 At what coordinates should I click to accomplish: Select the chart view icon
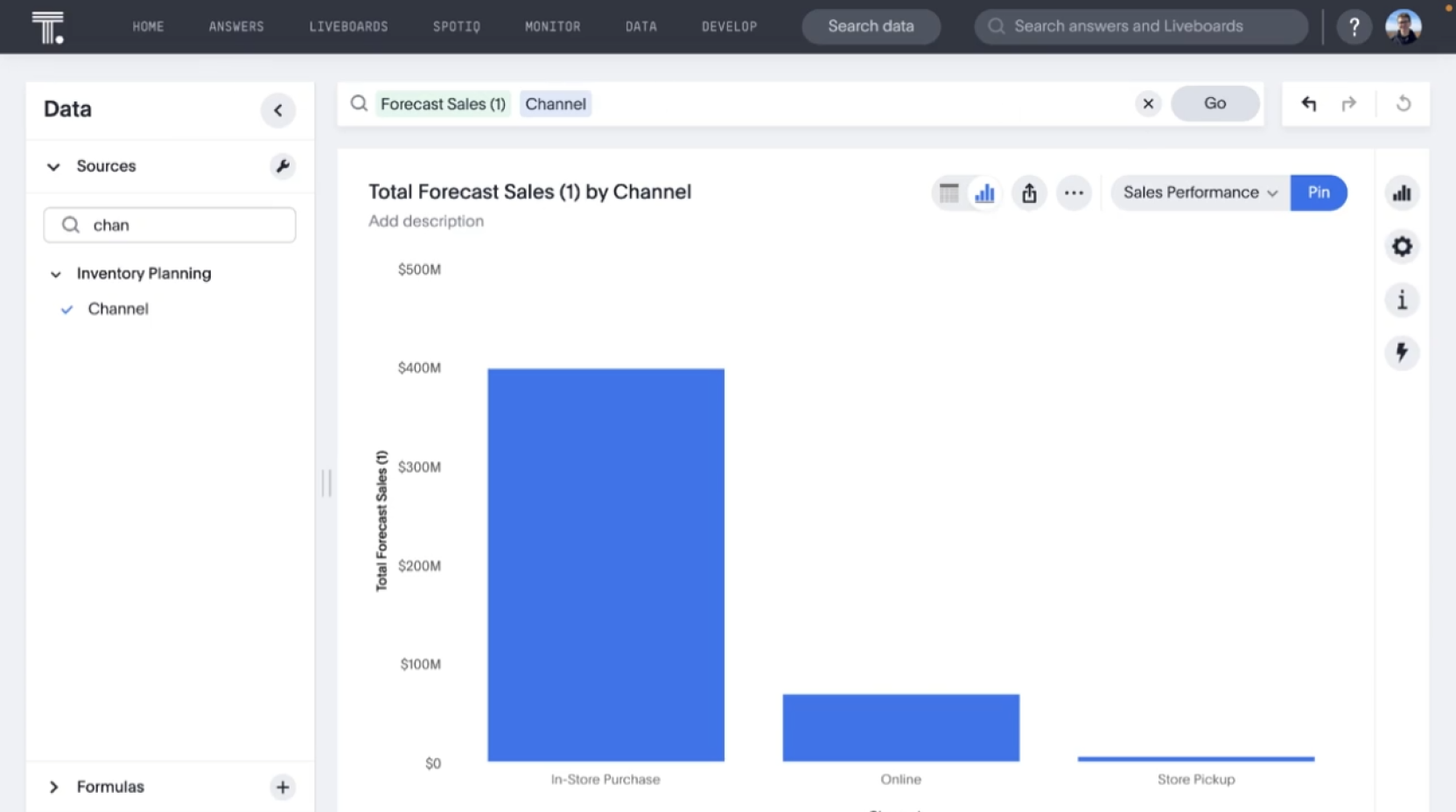tap(983, 192)
